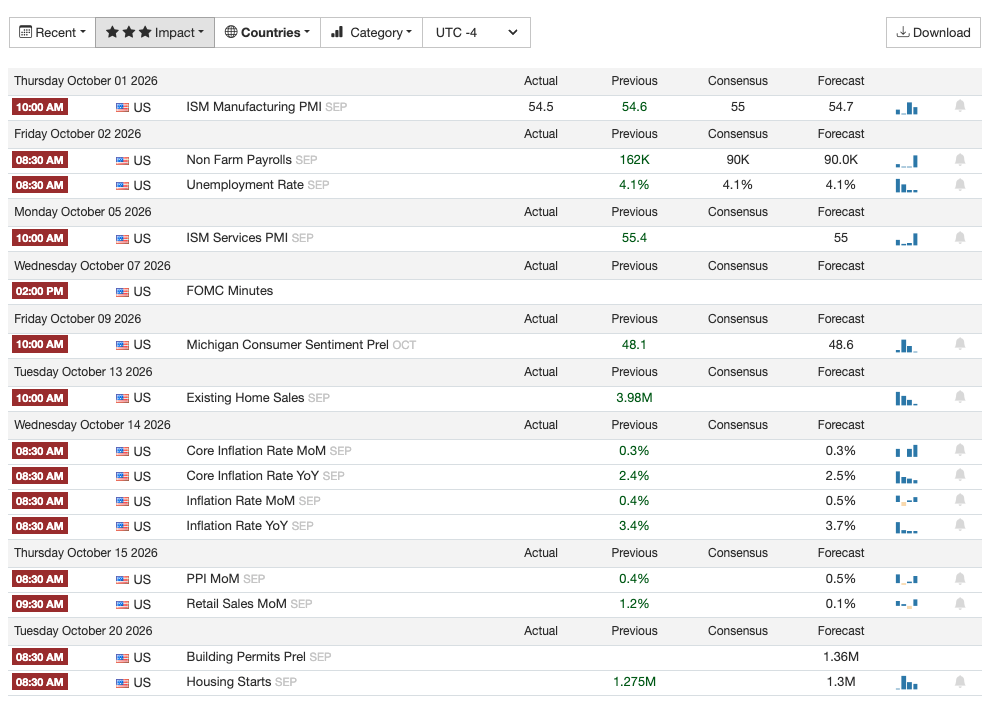Open chart icon for PPI MoM
This screenshot has height=716, width=996.
(906, 579)
